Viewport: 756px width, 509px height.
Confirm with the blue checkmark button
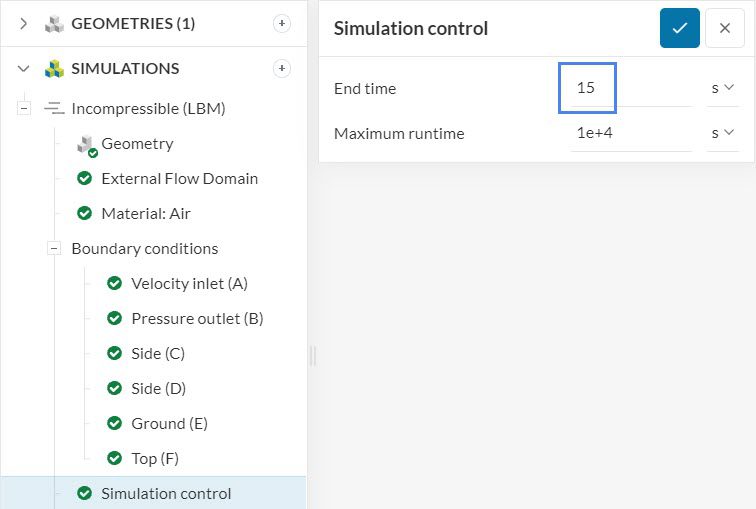pos(680,28)
